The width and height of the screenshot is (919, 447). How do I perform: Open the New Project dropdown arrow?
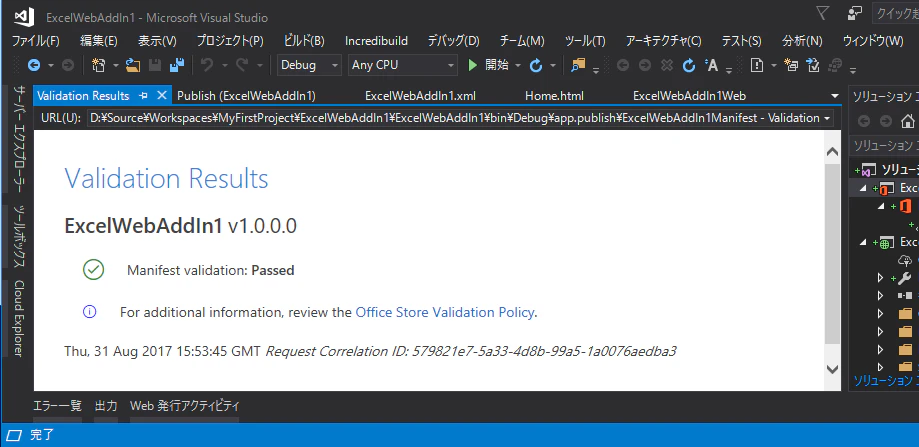115,66
